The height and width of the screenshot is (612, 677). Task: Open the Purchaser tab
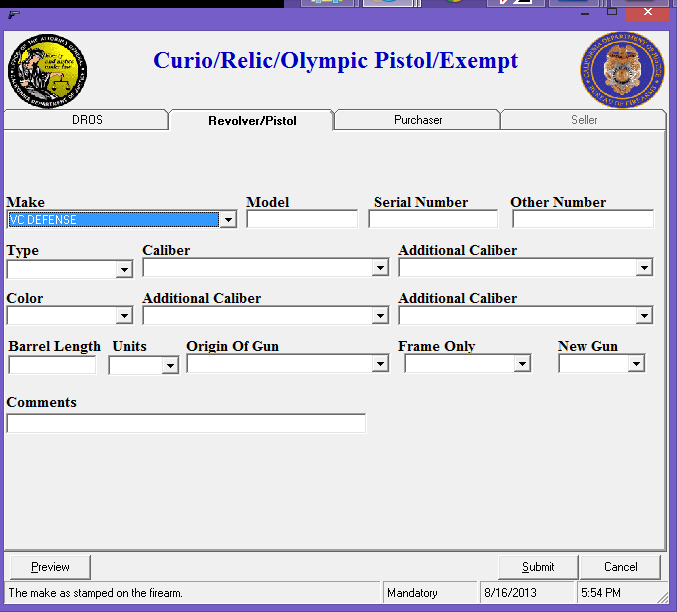click(418, 120)
